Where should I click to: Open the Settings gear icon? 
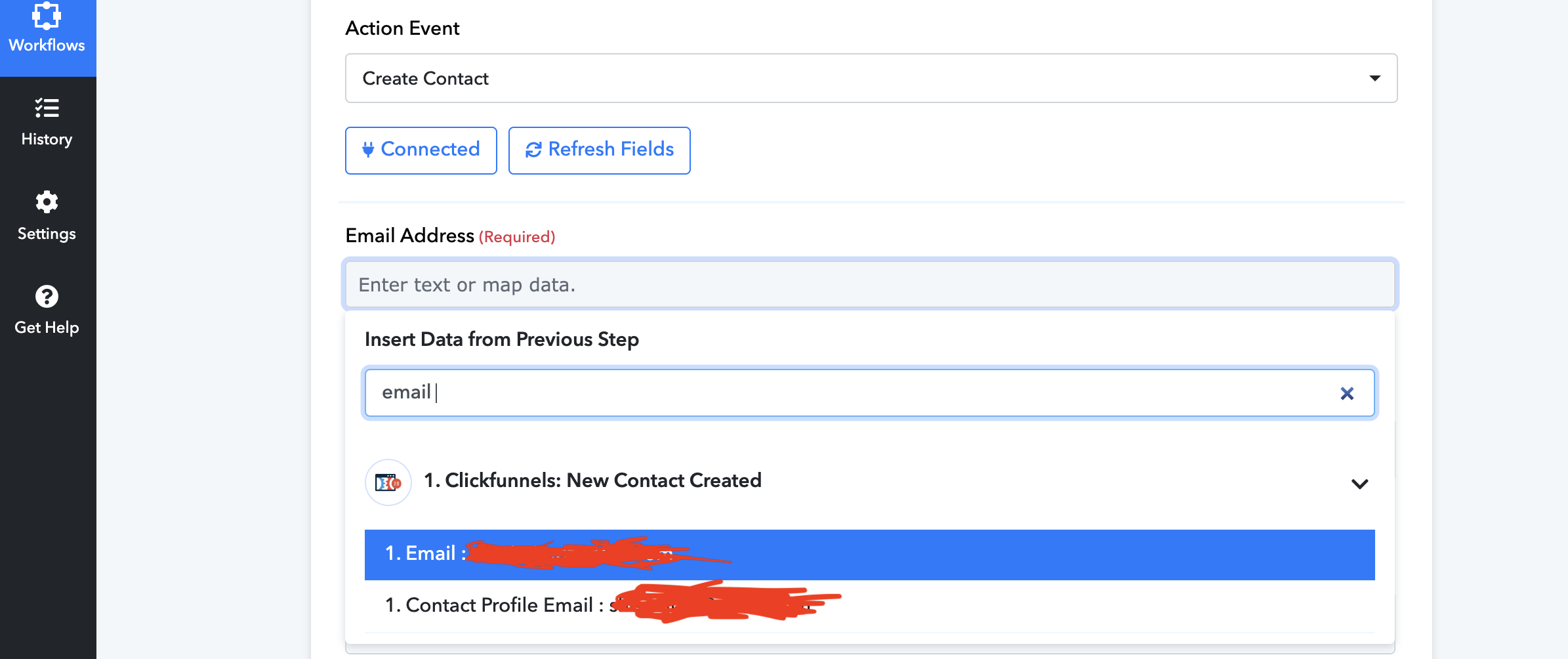(47, 202)
